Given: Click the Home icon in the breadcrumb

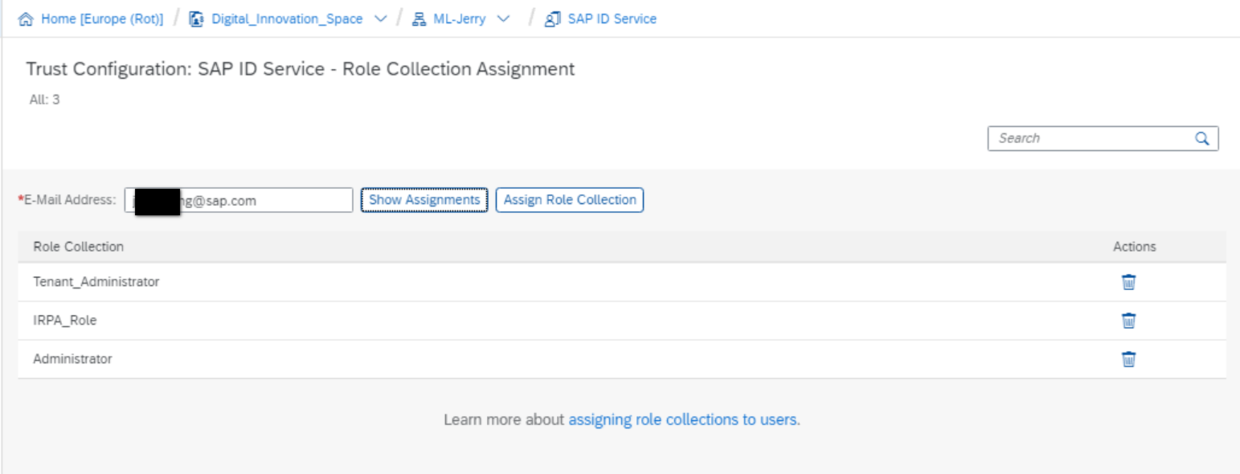Looking at the screenshot, I should point(26,19).
